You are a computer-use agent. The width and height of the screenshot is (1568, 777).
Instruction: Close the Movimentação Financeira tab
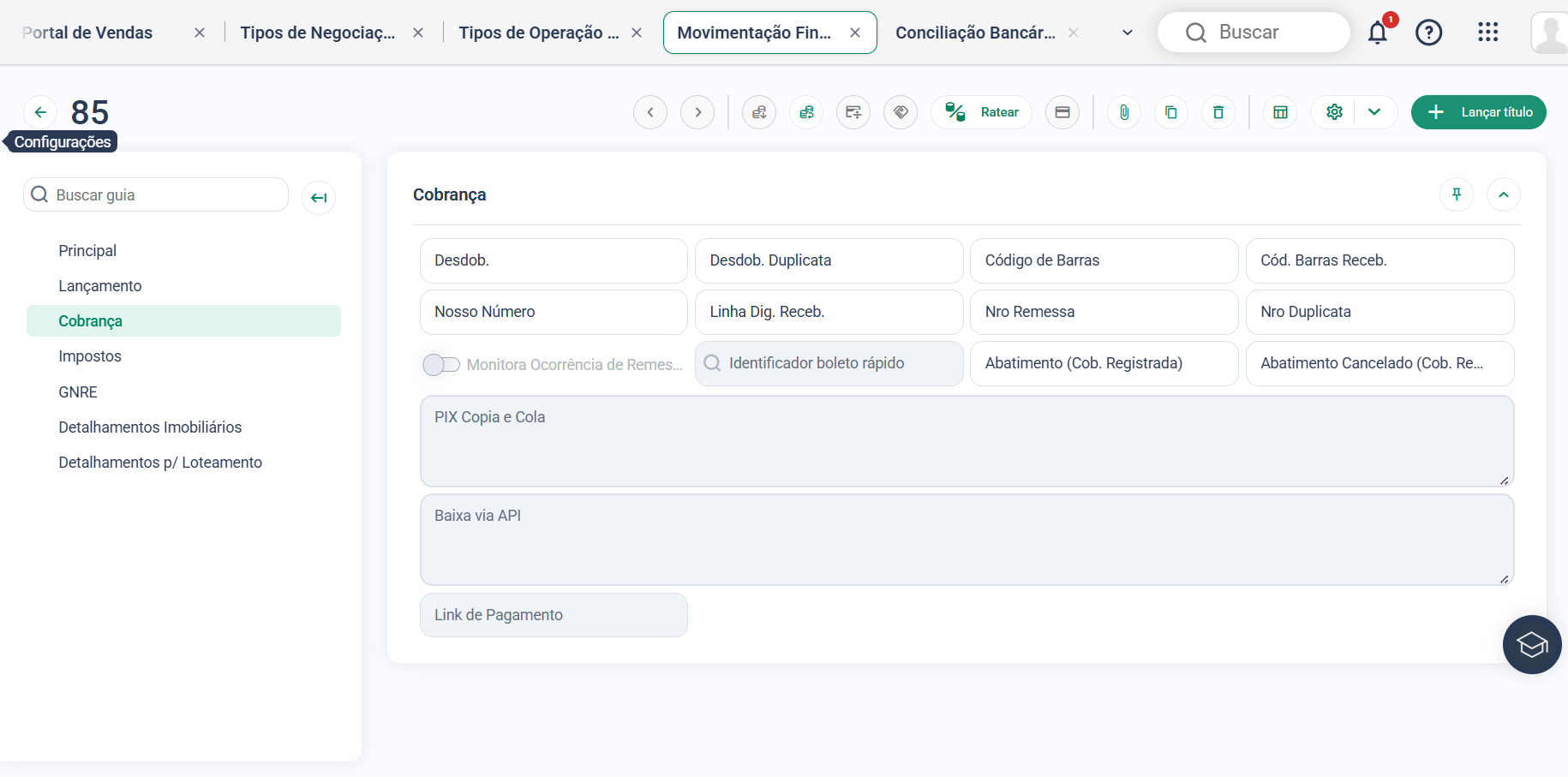(x=855, y=33)
